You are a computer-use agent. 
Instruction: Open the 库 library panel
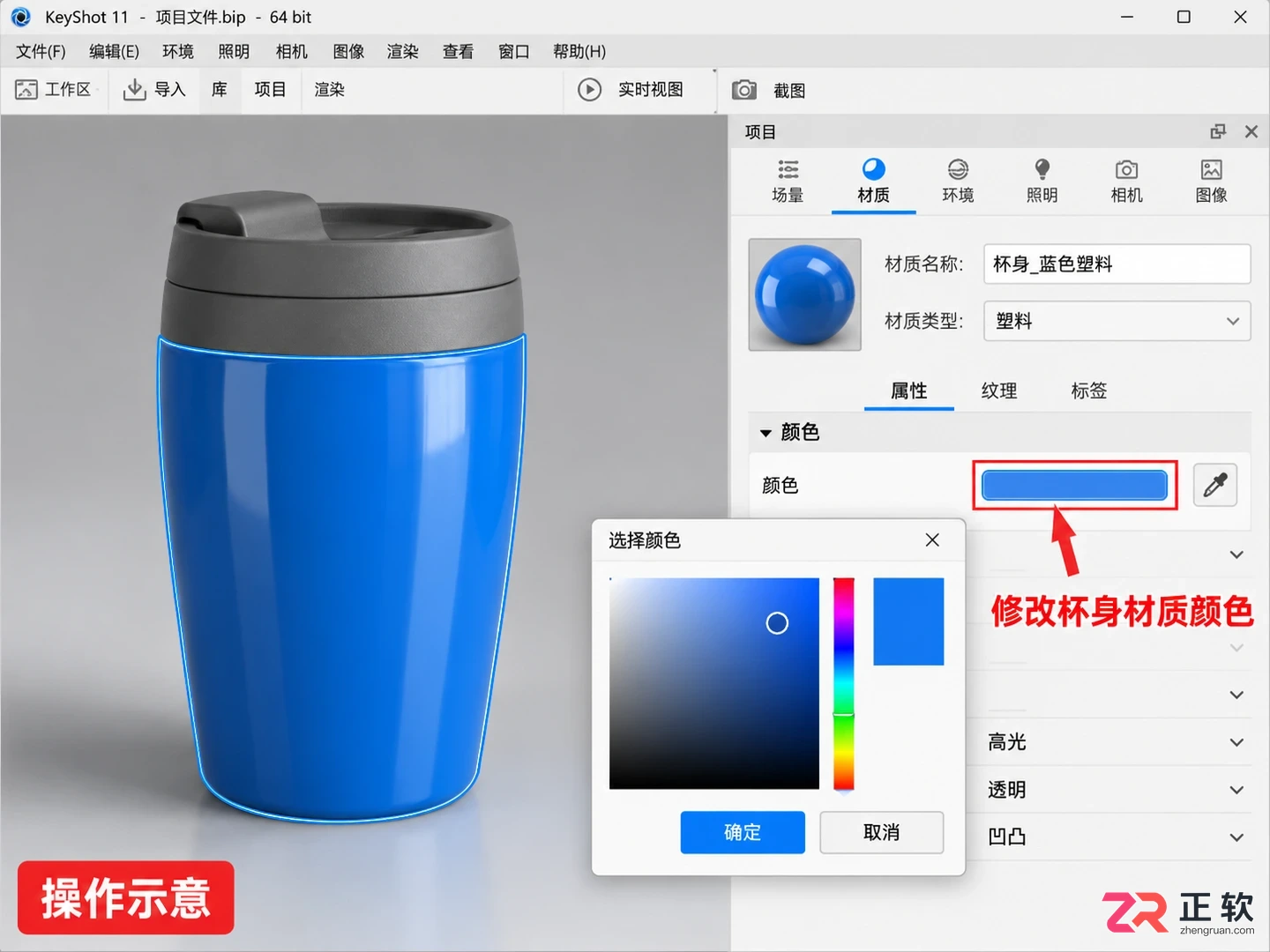tap(219, 90)
